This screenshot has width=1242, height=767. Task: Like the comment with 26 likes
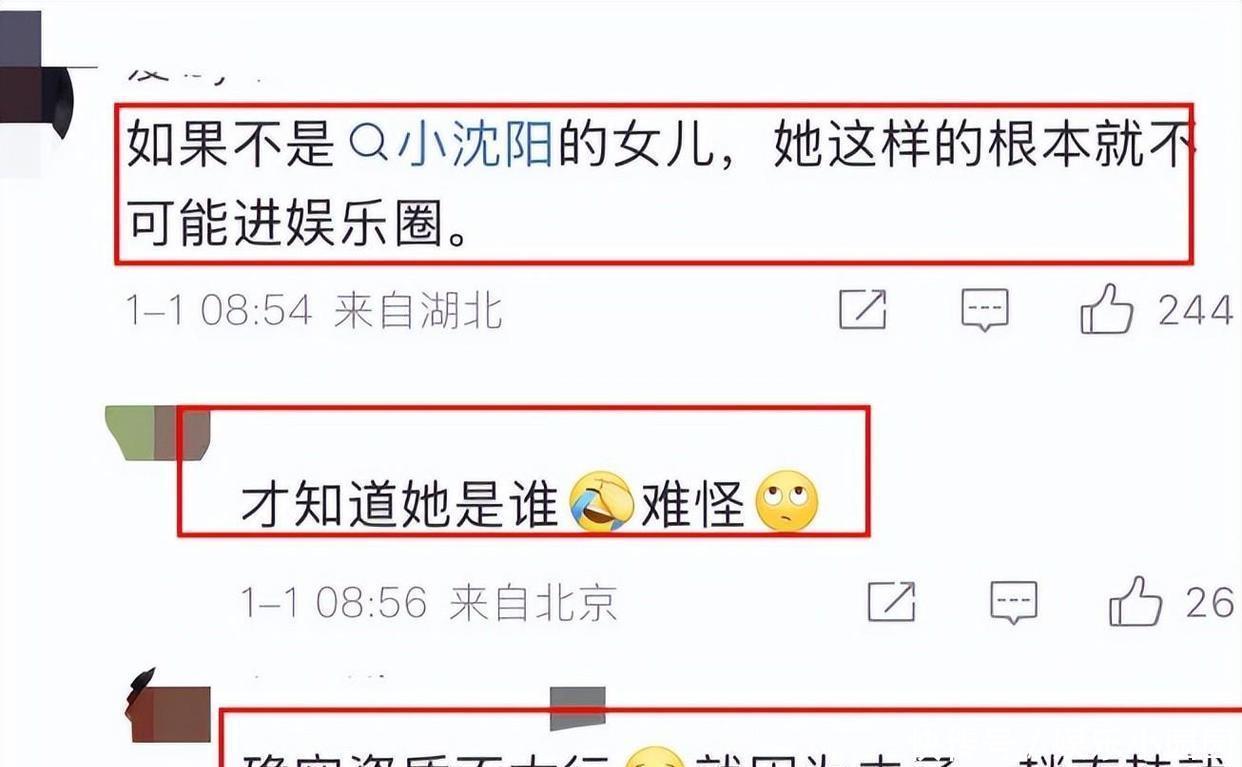coord(1136,600)
